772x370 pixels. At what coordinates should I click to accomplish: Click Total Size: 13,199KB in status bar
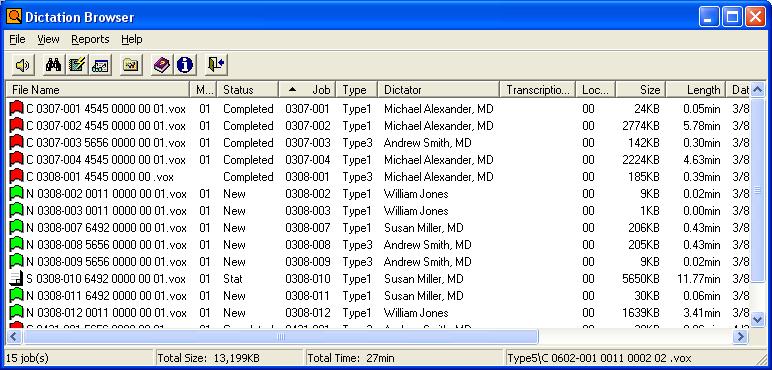click(x=209, y=358)
